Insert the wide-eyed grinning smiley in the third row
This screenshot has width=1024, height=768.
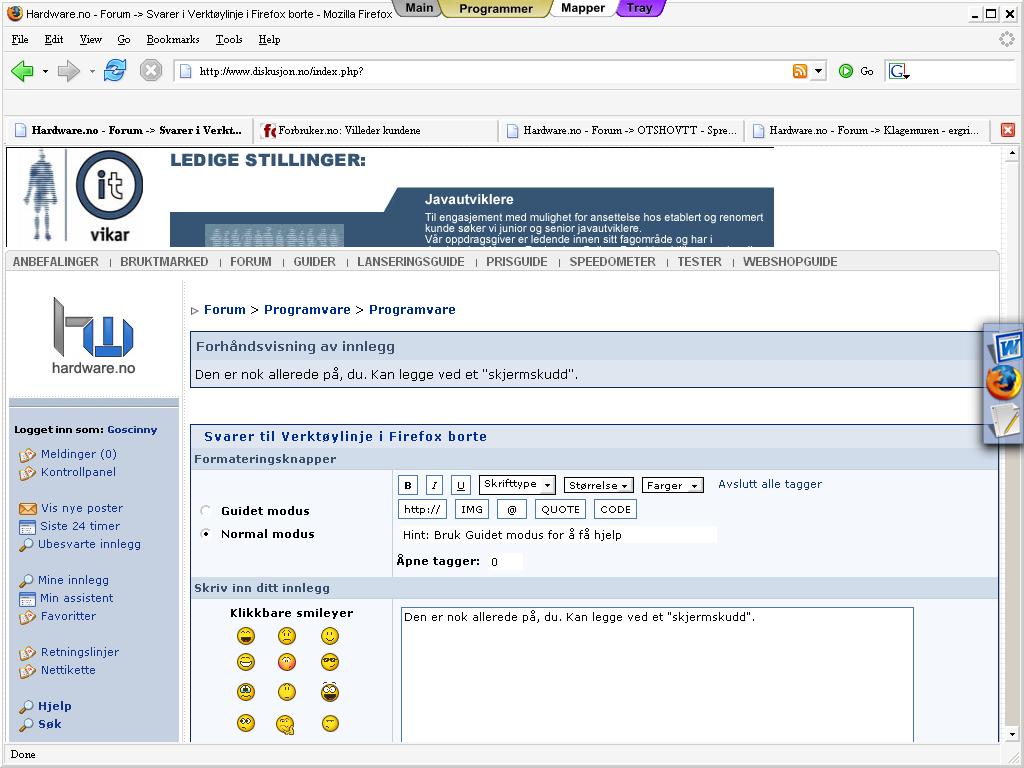(x=330, y=692)
